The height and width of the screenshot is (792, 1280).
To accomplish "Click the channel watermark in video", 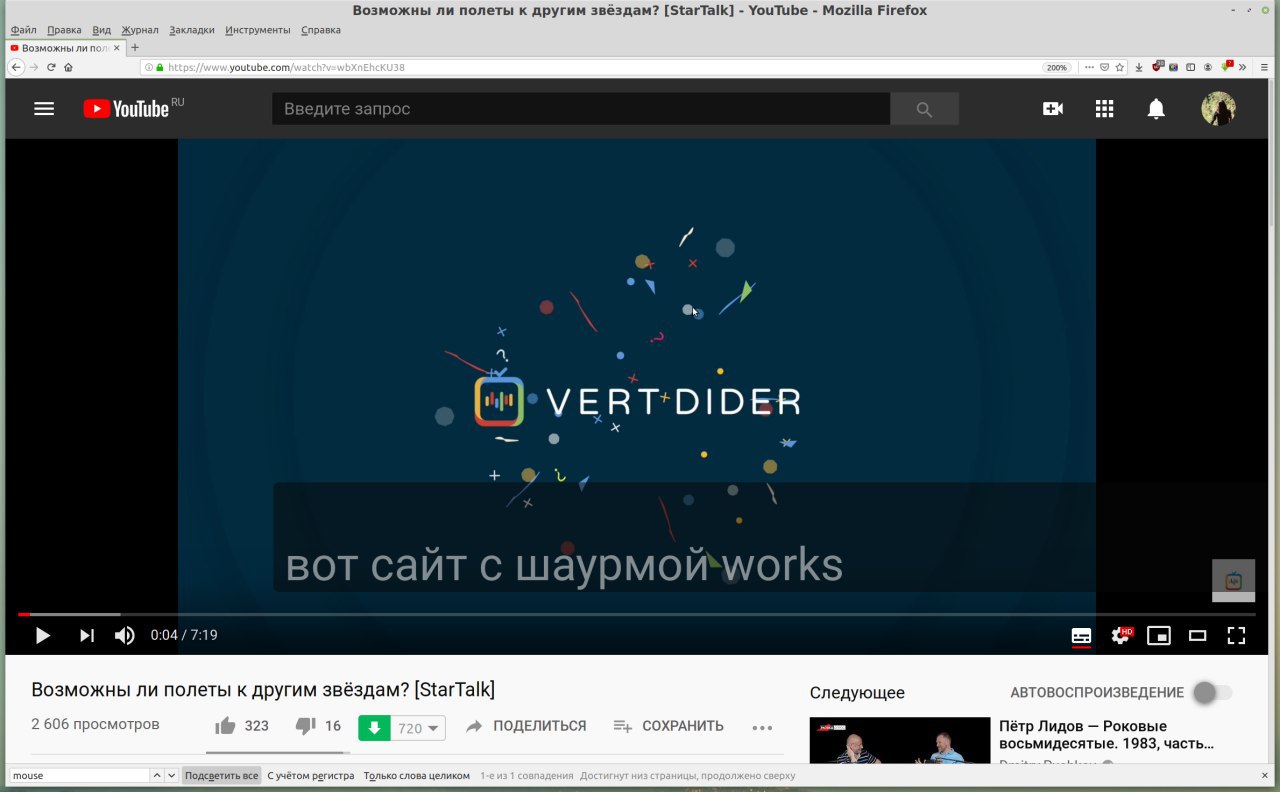I will 1233,580.
